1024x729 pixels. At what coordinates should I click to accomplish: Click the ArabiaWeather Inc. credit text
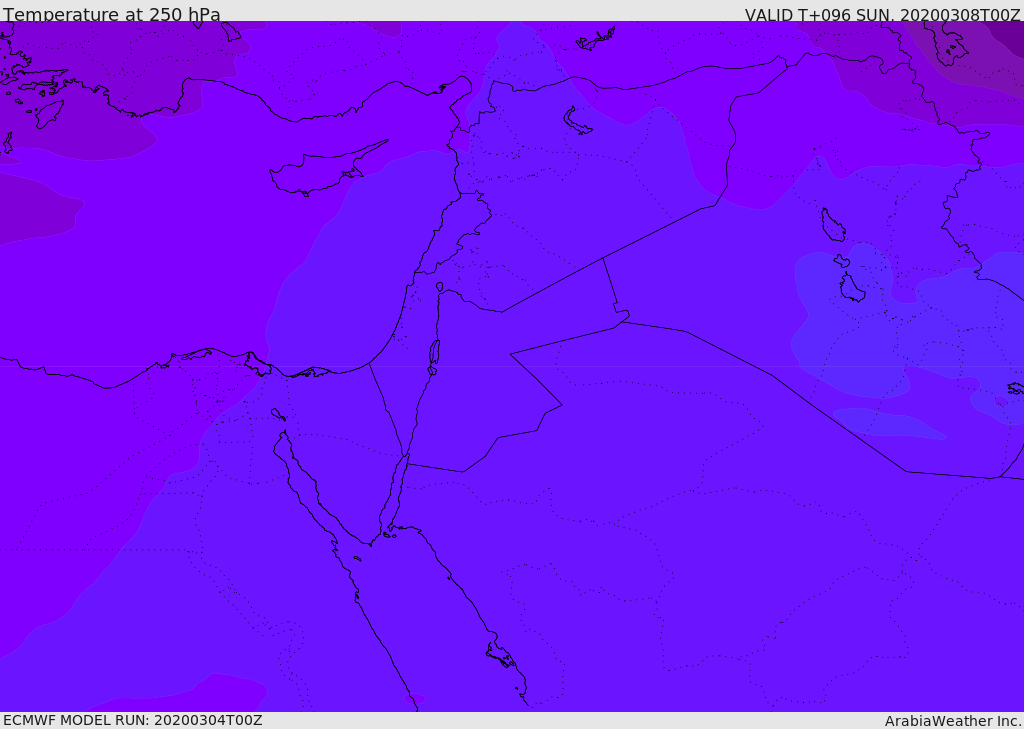(x=953, y=720)
